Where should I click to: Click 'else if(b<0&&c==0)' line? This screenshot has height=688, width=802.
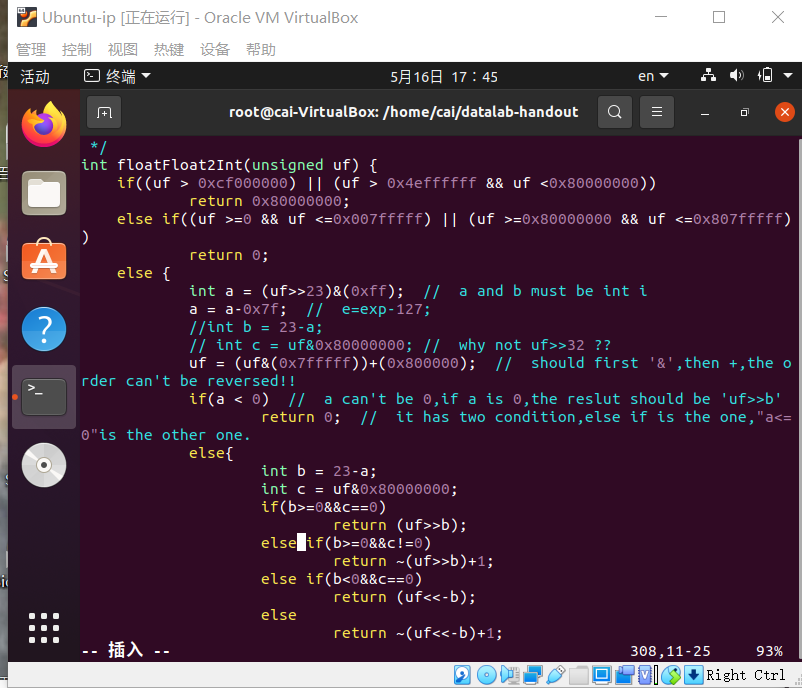click(341, 579)
